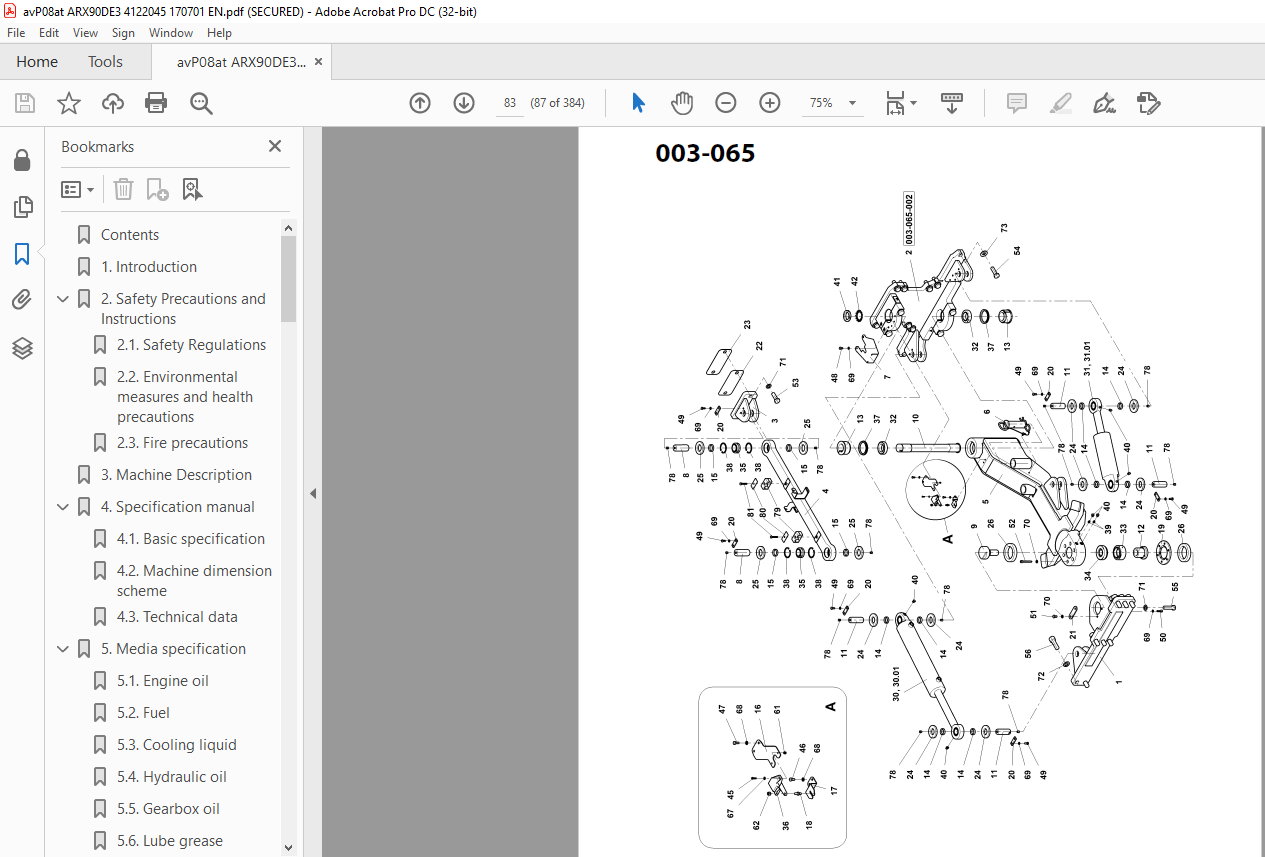Image resolution: width=1265 pixels, height=857 pixels.
Task: Click the print file icon
Action: pos(156,103)
